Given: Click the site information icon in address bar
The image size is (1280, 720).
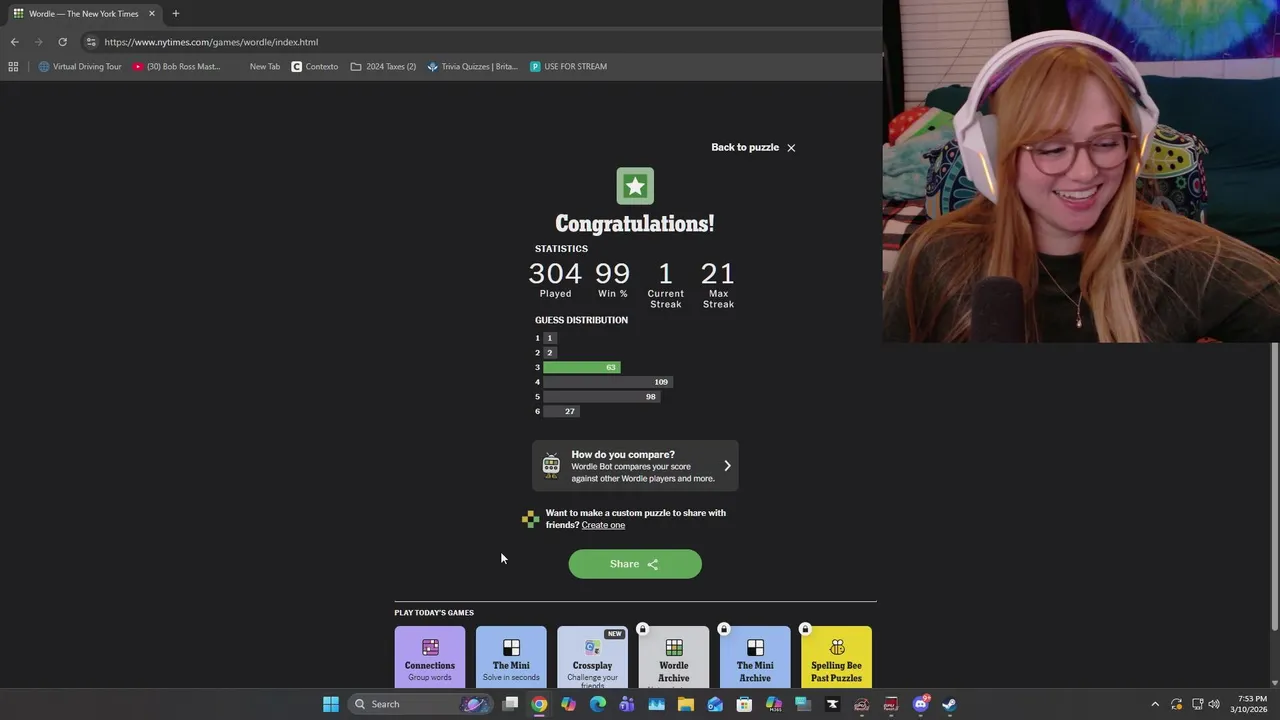Looking at the screenshot, I should (91, 42).
